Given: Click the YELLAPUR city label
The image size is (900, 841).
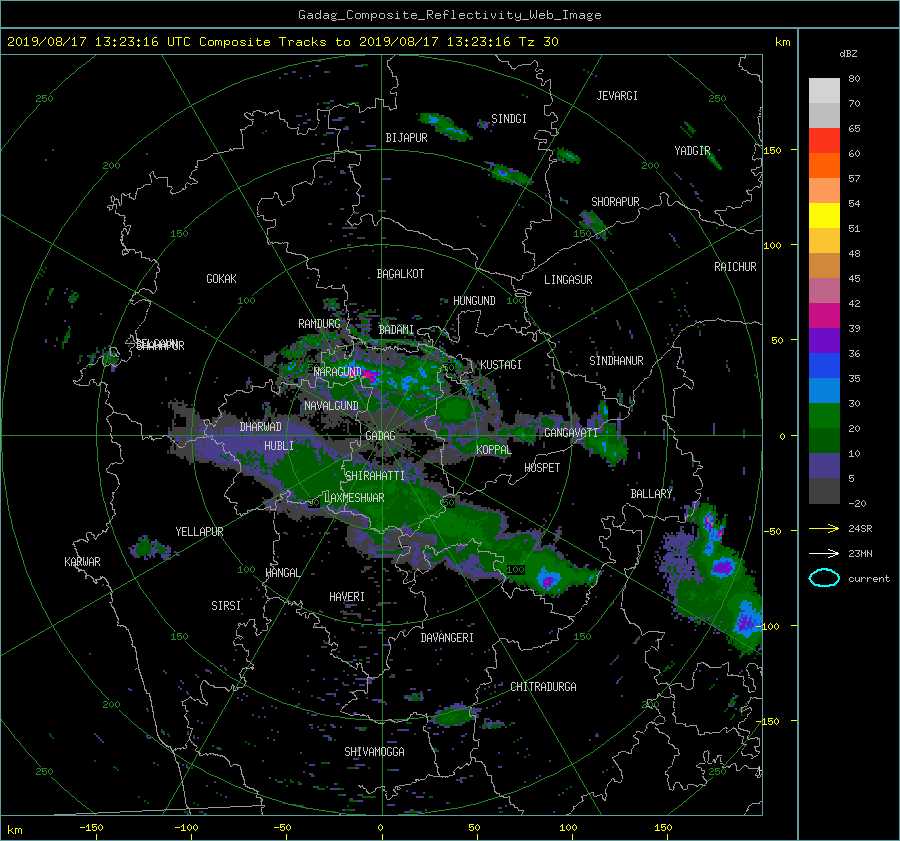Looking at the screenshot, I should [199, 532].
